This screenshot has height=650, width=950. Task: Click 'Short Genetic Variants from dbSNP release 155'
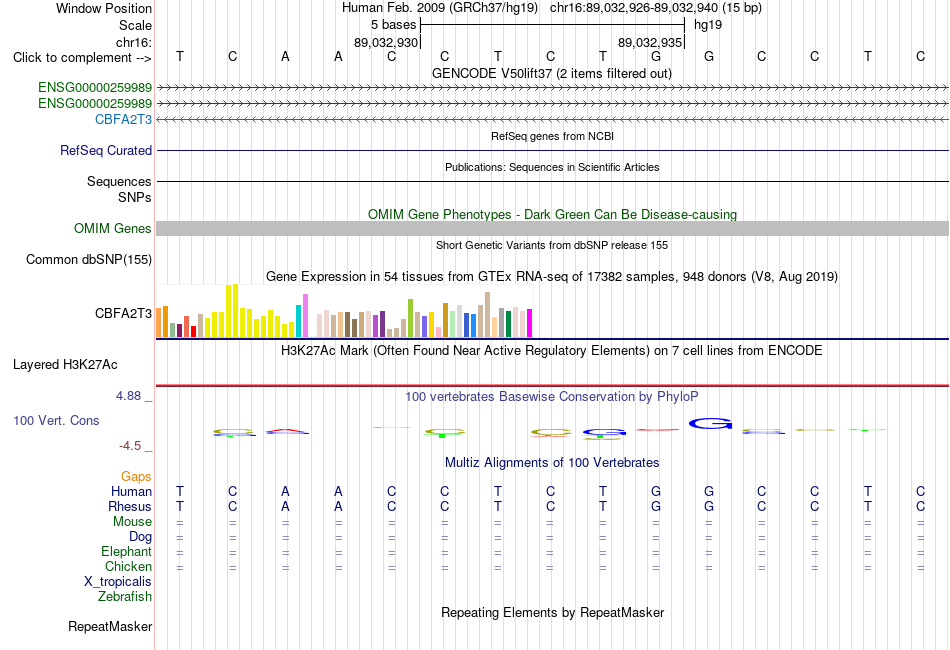552,245
